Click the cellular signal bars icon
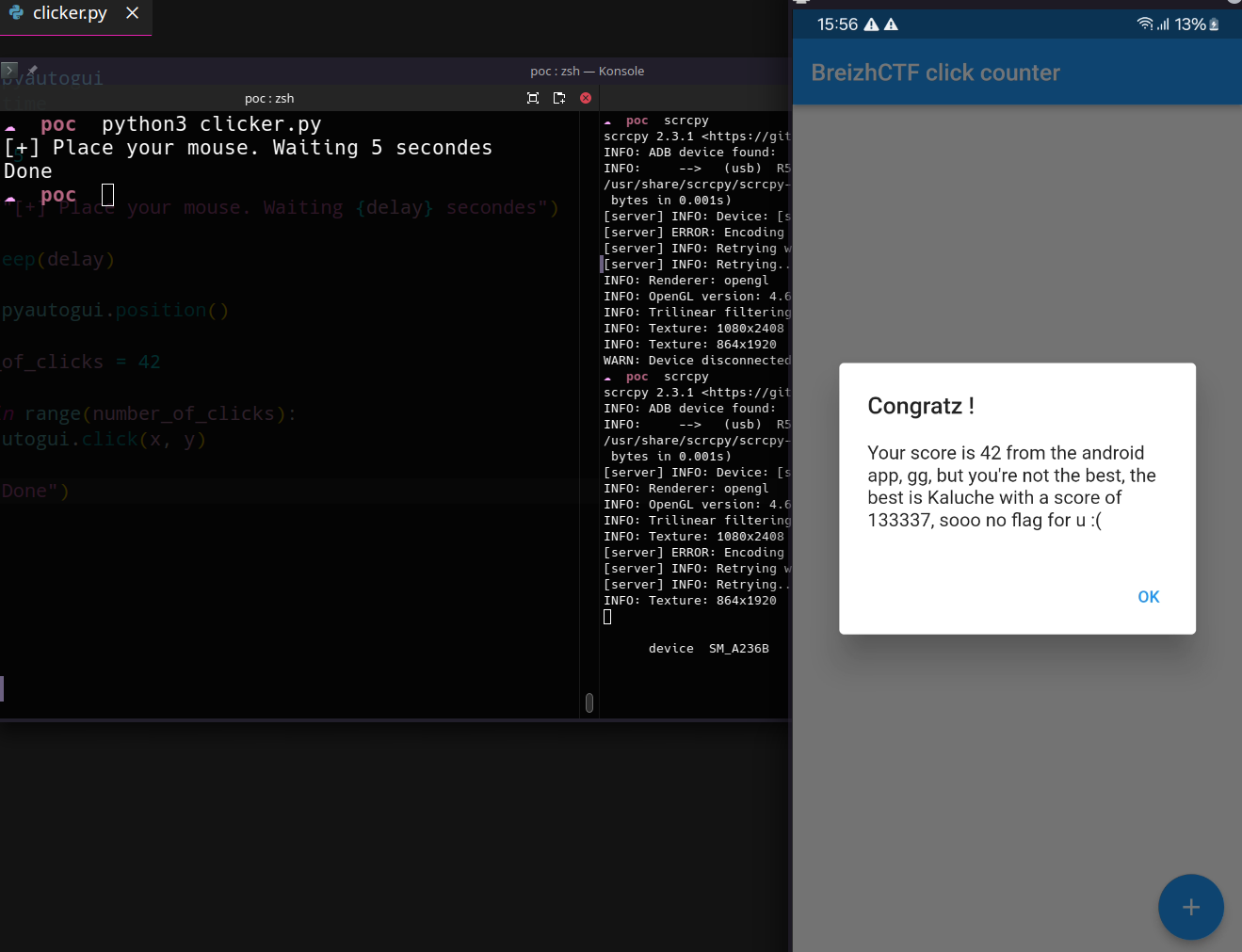1242x952 pixels. pos(1164,24)
